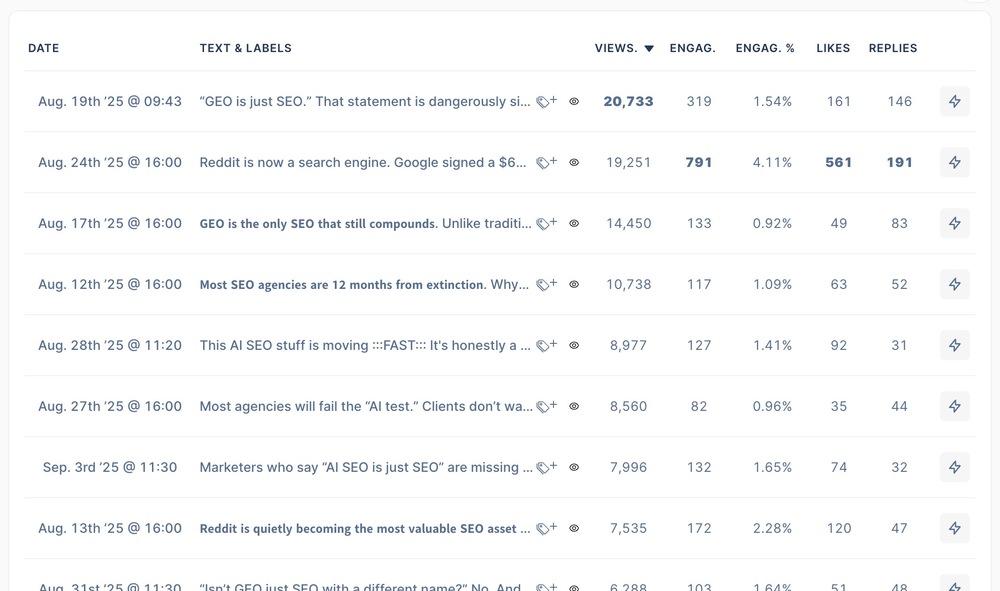The height and width of the screenshot is (591, 1000).
Task: Toggle the eye icon on the Aug. 27th post
Action: click(574, 407)
